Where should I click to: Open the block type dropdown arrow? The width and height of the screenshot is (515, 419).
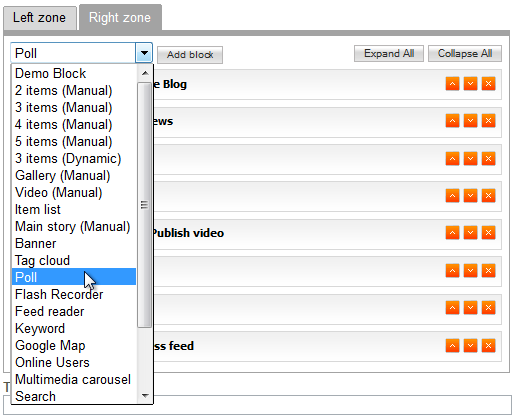coord(144,53)
